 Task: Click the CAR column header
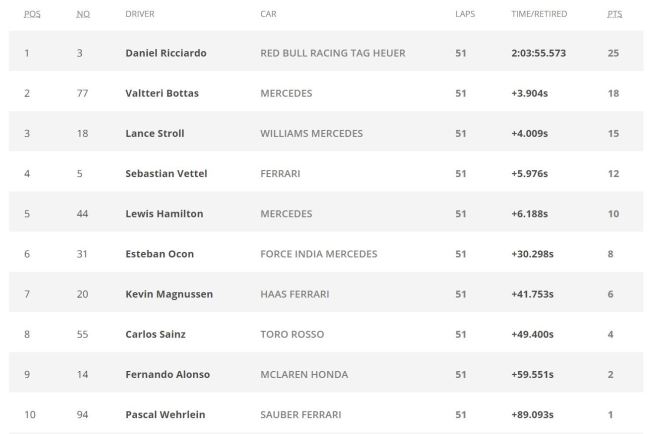click(268, 15)
